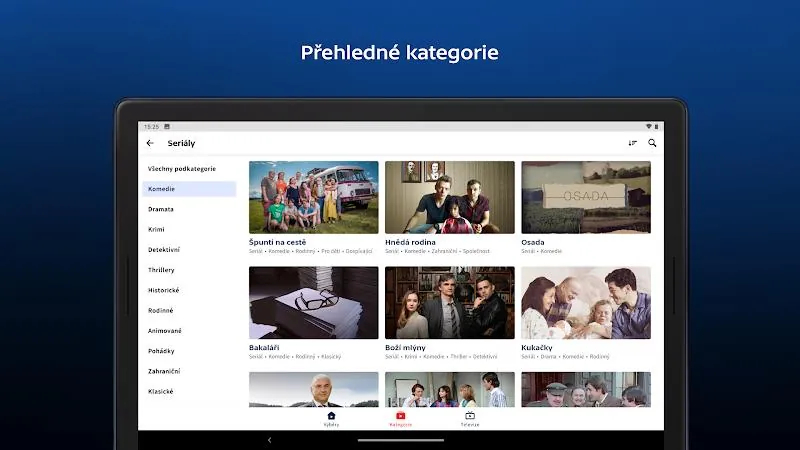Select the Kategorie bottom navigation icon
Screen dimensions: 800x450
coord(401,416)
